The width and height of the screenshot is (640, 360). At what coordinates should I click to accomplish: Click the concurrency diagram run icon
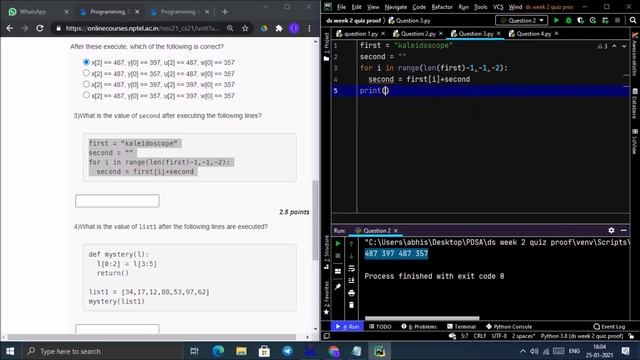coord(605,20)
